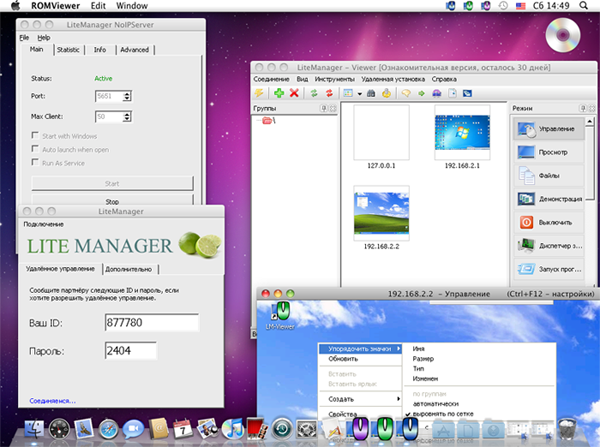Image resolution: width=600 pixels, height=447 pixels.
Task: Toggle Run As Service checkbox
Action: click(x=35, y=162)
